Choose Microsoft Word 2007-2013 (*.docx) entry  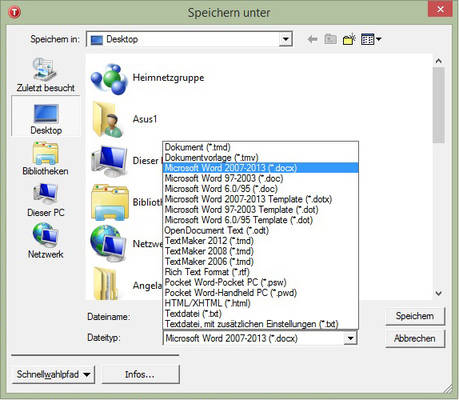pos(261,168)
